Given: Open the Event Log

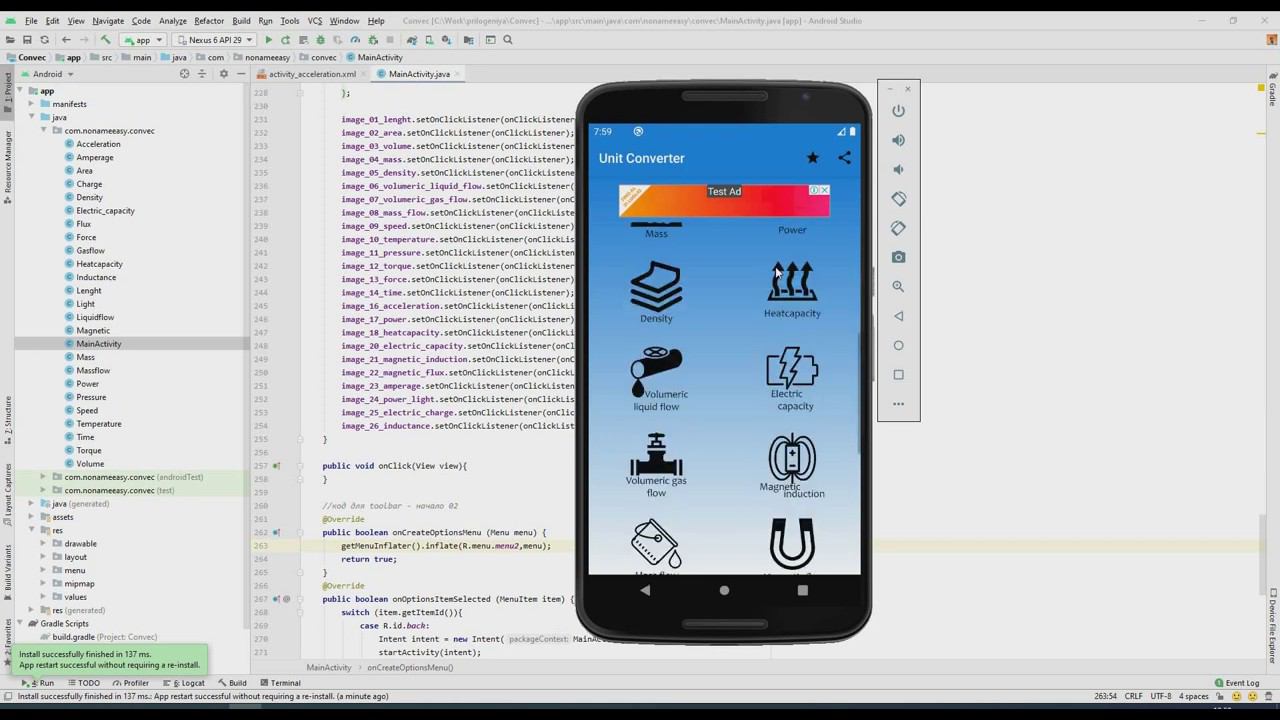Looking at the screenshot, I should click(1236, 683).
